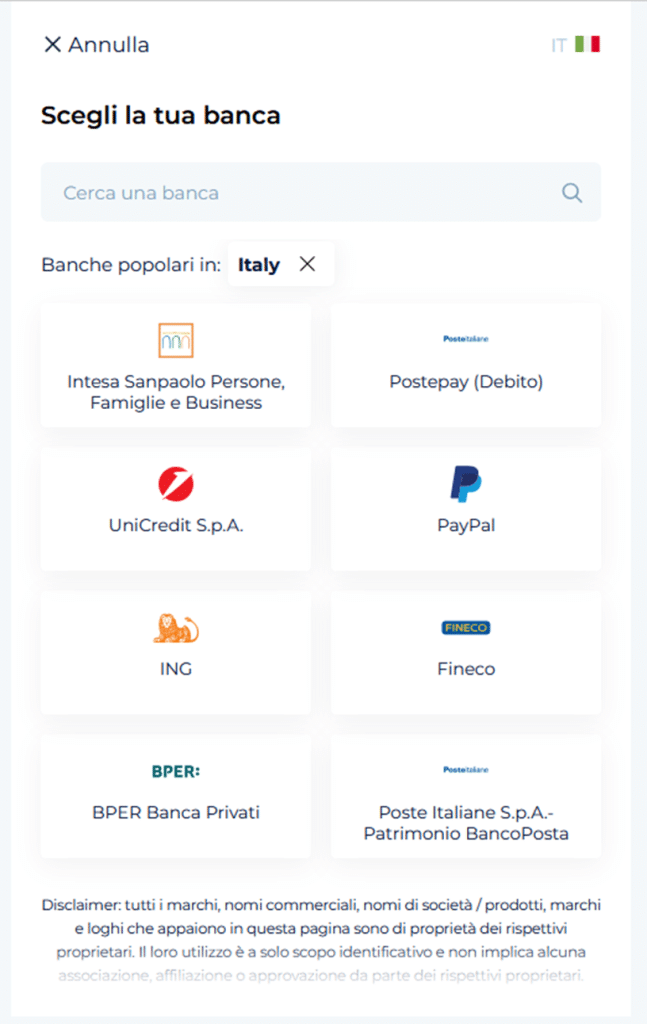Click the Italian flag icon
The image size is (647, 1024).
(x=588, y=44)
